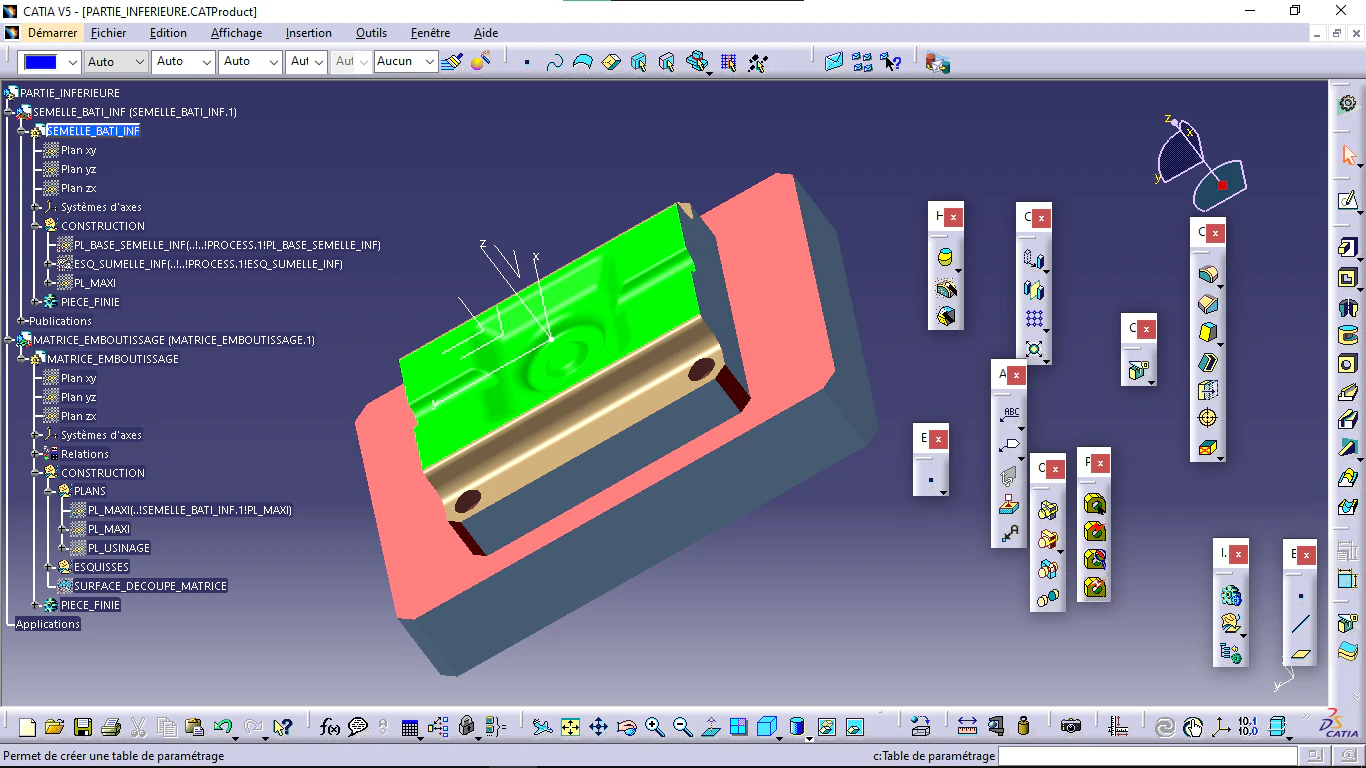Image resolution: width=1366 pixels, height=768 pixels.
Task: Open the first "Auto" properties dropdown
Action: click(115, 61)
